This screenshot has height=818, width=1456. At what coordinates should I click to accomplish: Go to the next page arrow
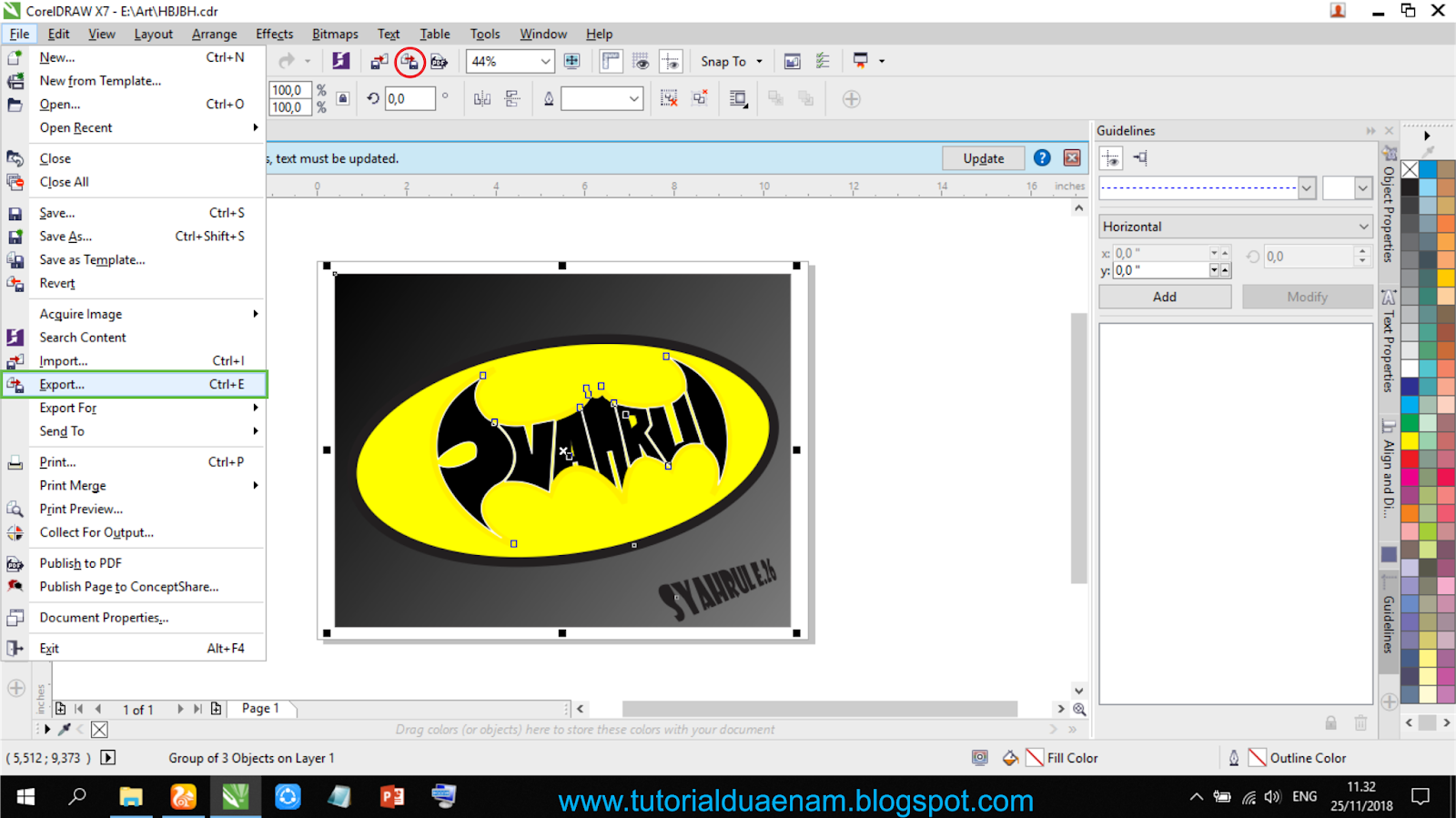[x=179, y=709]
